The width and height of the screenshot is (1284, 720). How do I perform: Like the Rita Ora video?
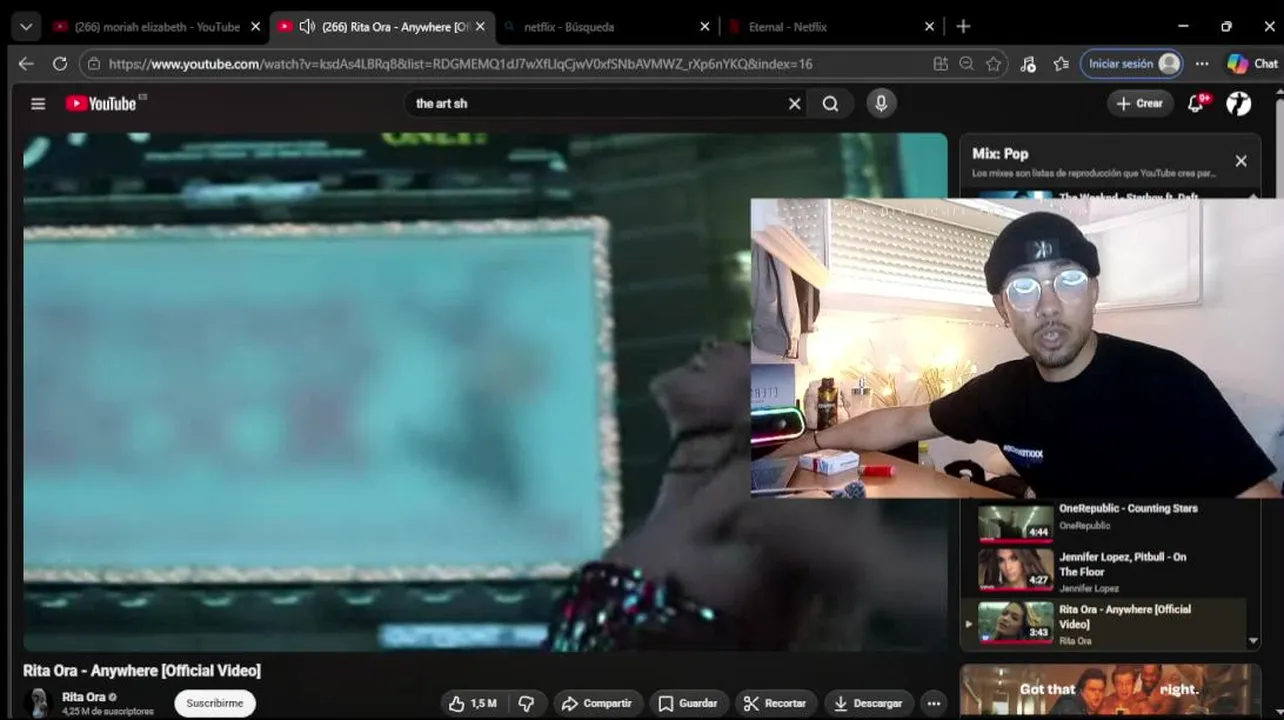473,703
